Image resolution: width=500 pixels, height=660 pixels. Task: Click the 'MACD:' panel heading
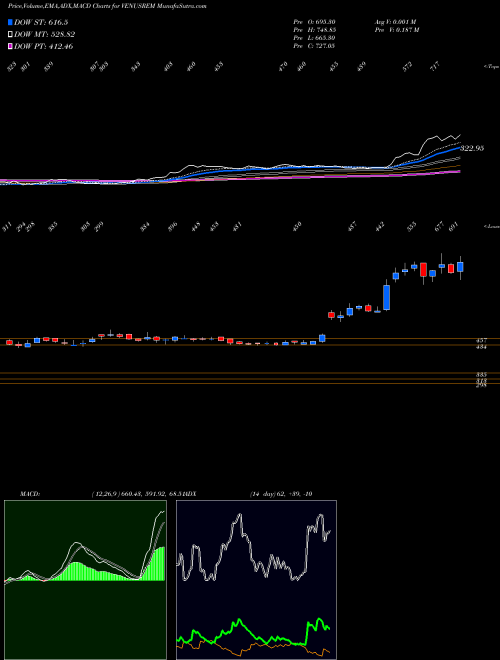(29, 494)
